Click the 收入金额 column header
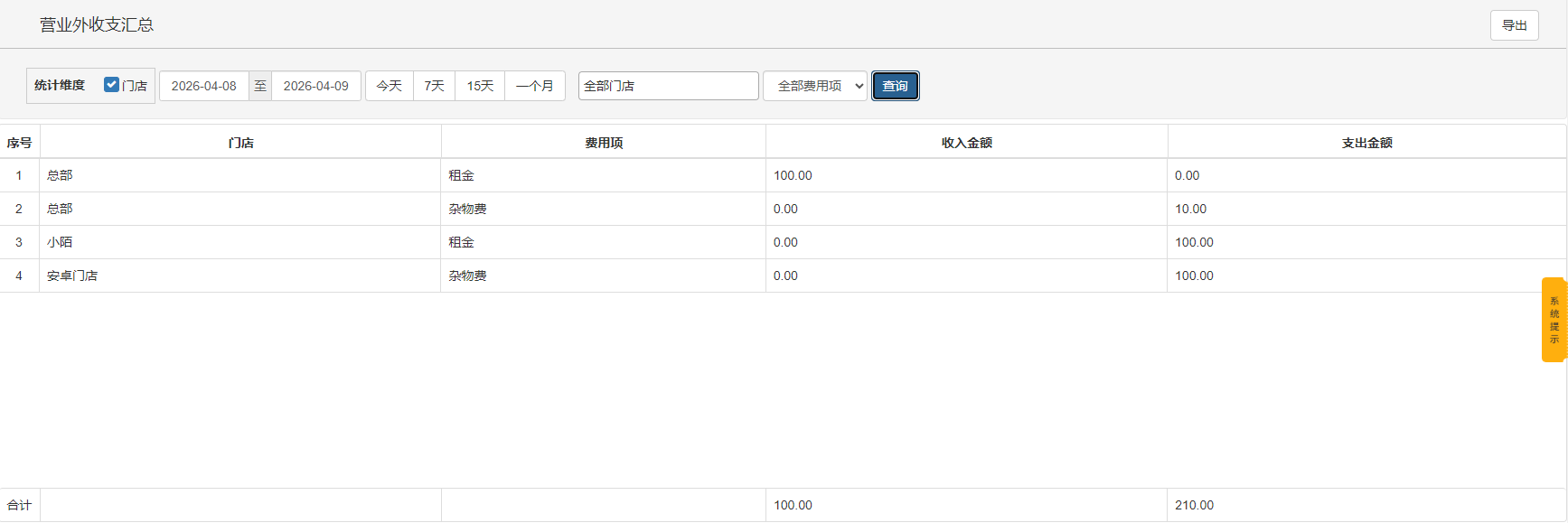Viewport: 1568px width, 523px height. (966, 143)
